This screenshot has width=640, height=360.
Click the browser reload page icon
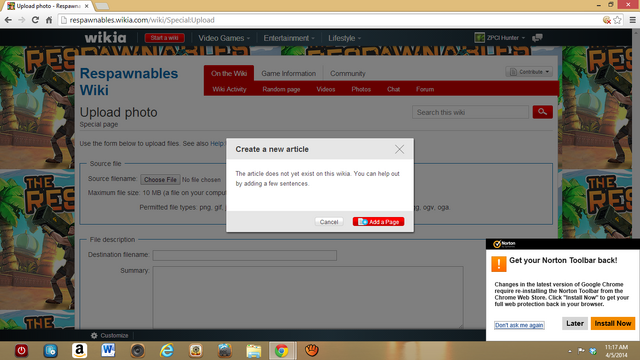pyautogui.click(x=35, y=20)
